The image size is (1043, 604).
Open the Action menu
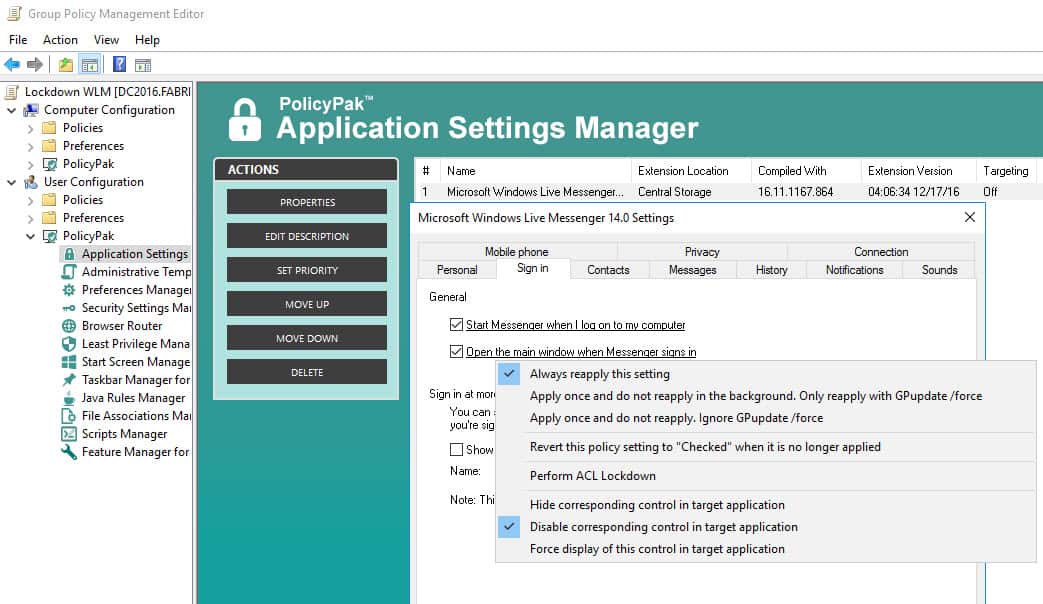(60, 40)
